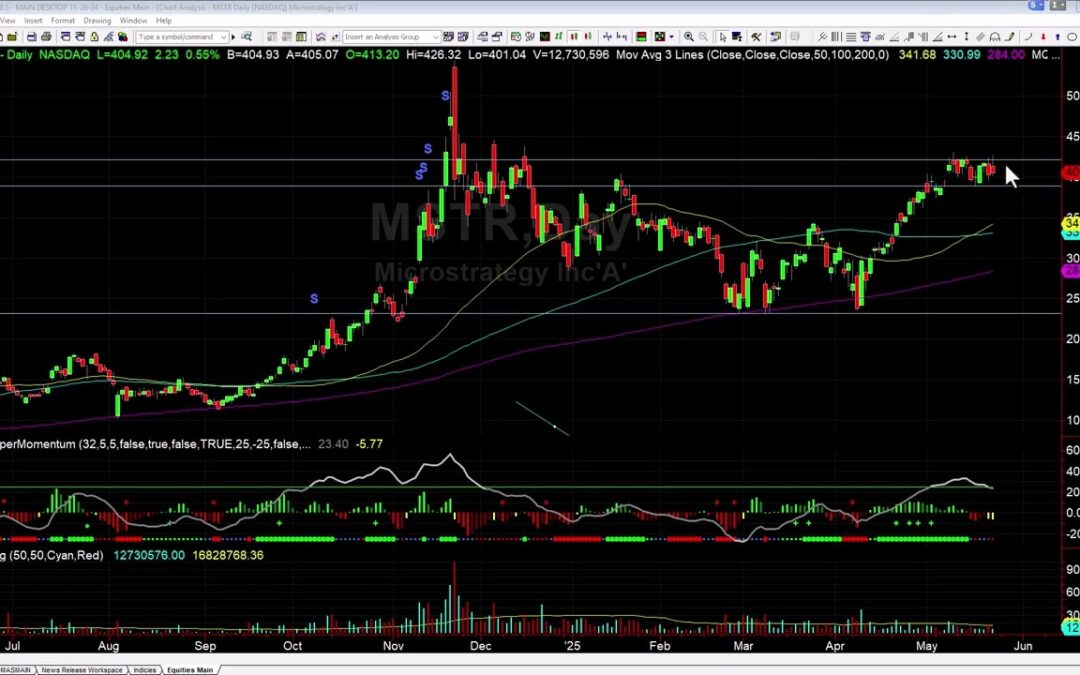The width and height of the screenshot is (1080, 675).
Task: Open the View menu
Action: click(x=8, y=21)
